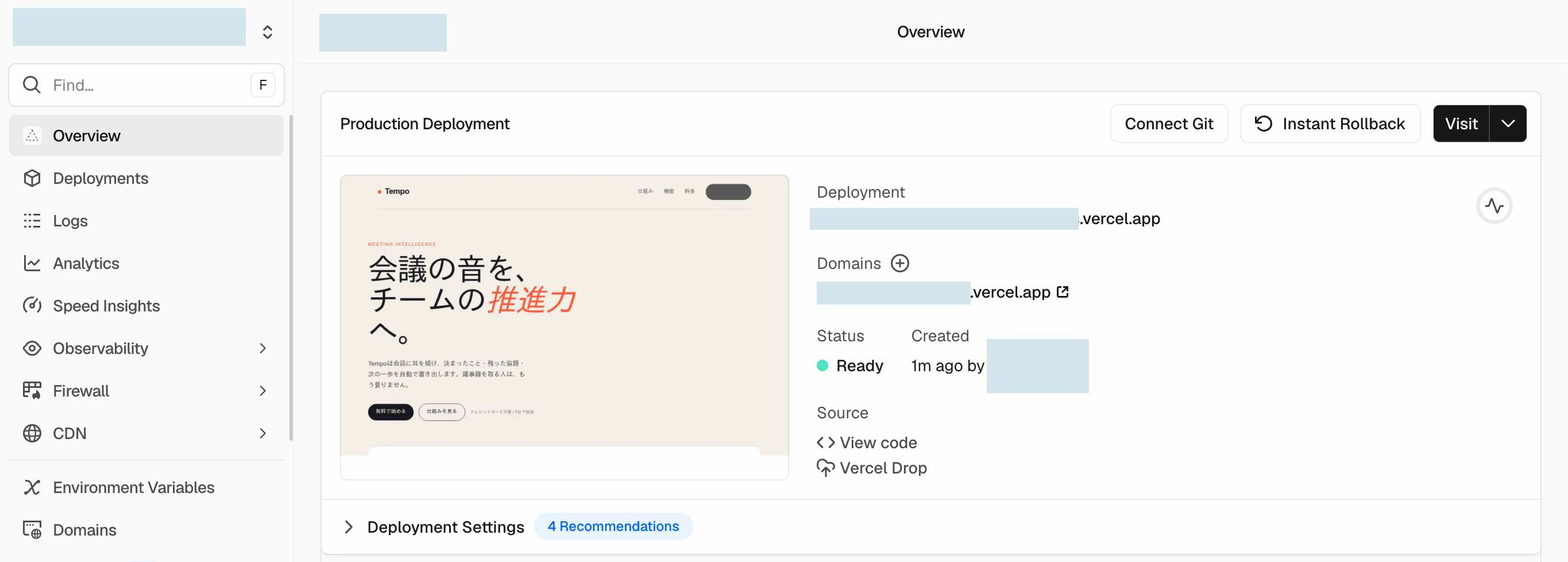Click the Deployments cube icon
1568x562 pixels.
click(32, 178)
